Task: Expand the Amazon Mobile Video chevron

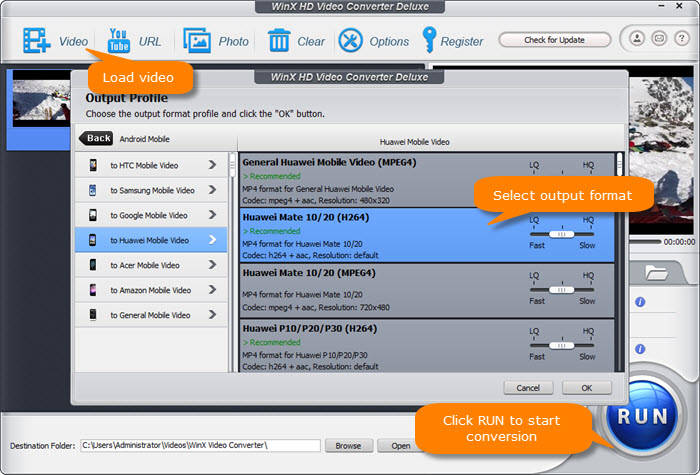Action: click(x=212, y=290)
